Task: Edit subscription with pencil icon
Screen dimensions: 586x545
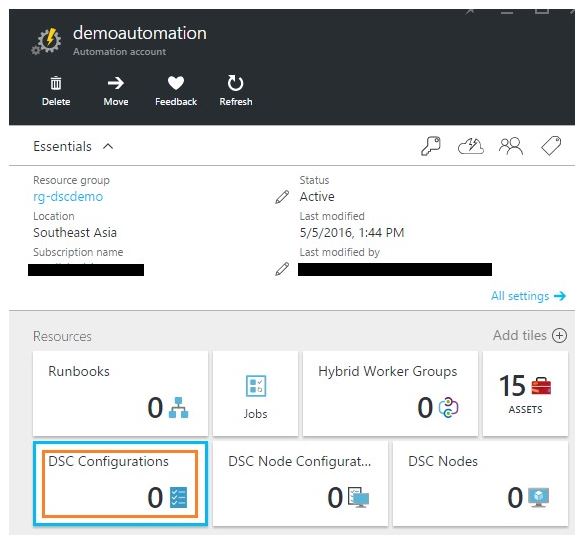Action: coord(282,269)
